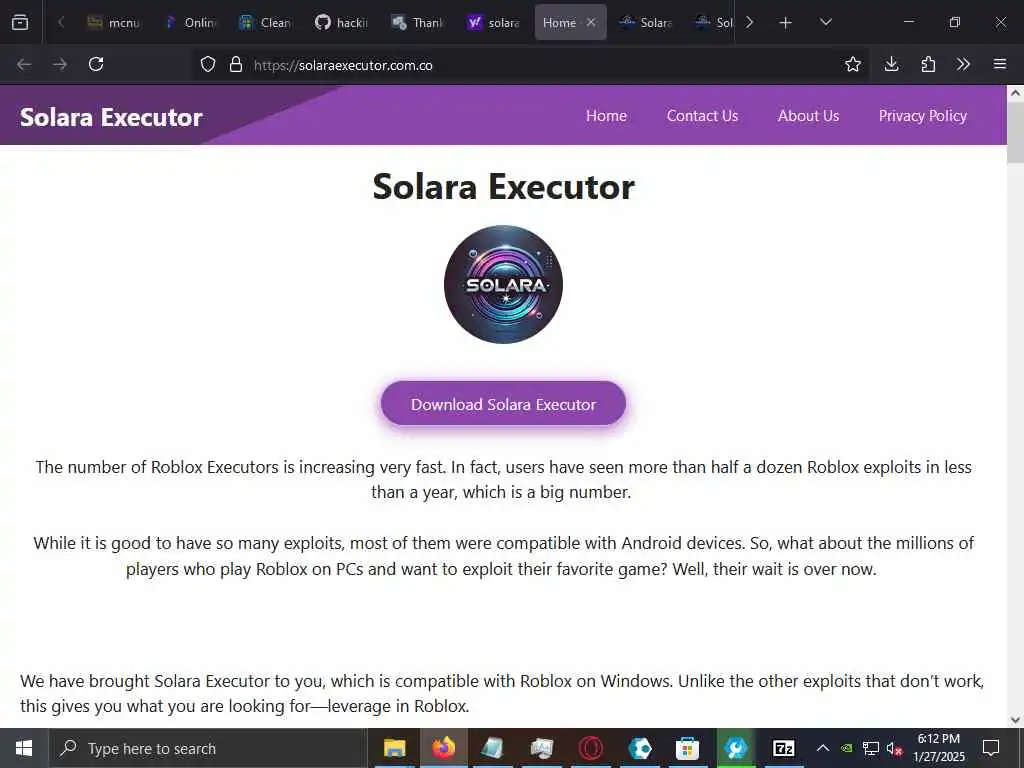Show more toolbar items via double chevron
The width and height of the screenshot is (1024, 768).
[963, 64]
